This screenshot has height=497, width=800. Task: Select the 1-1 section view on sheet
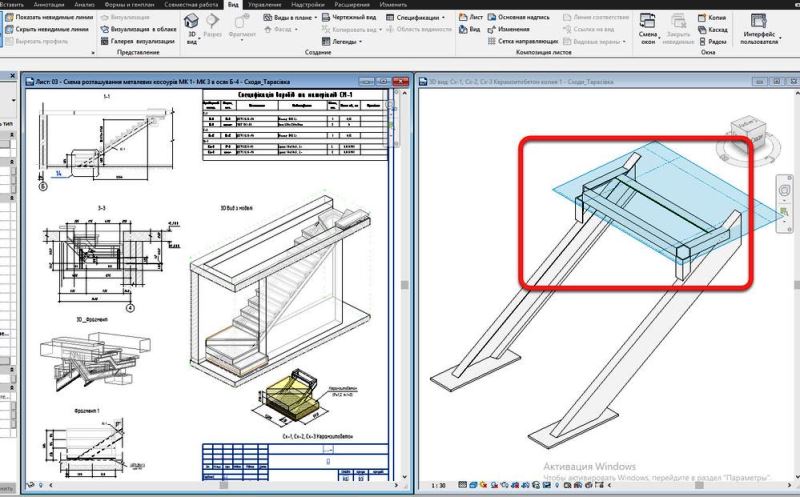coord(108,143)
